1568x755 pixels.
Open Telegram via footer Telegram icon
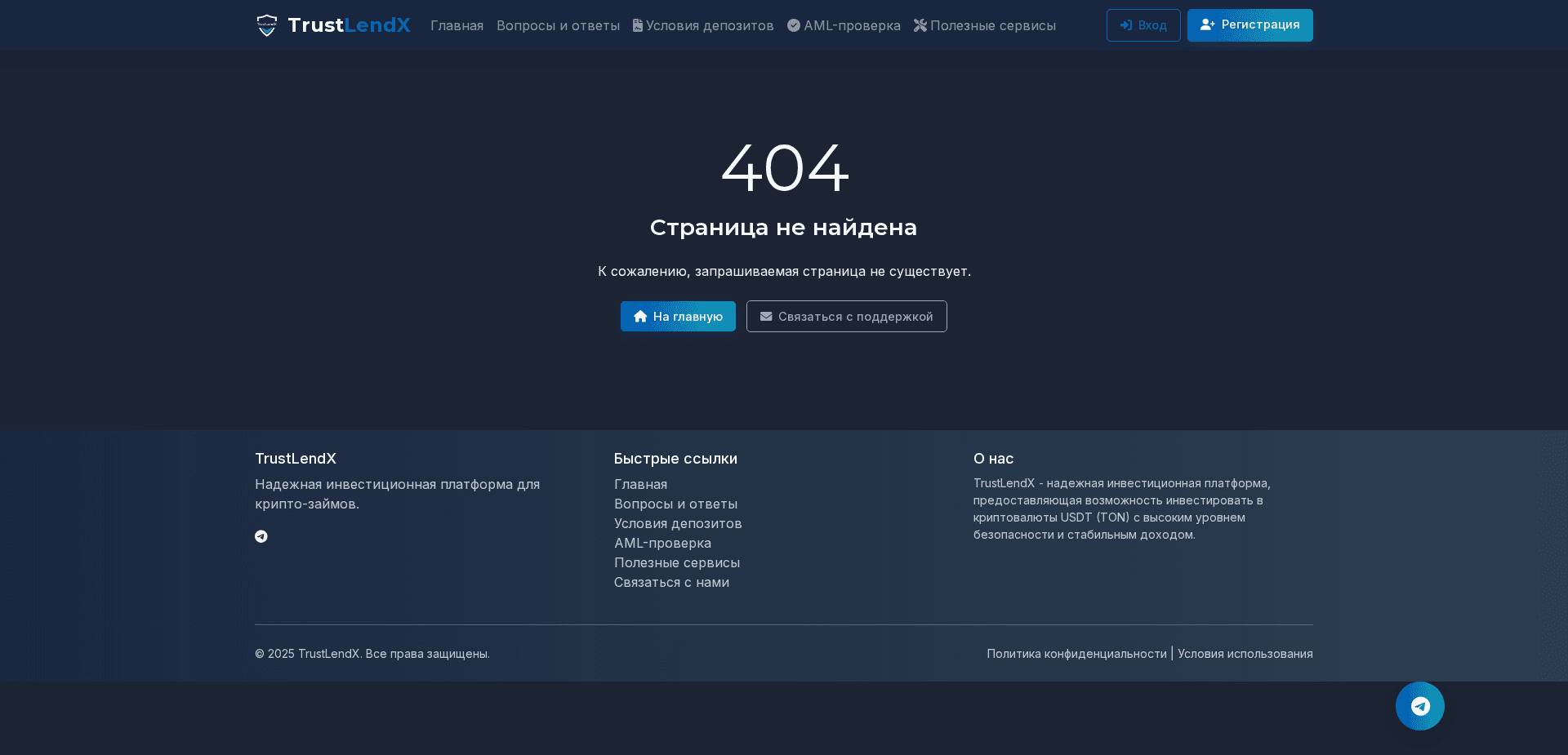(261, 536)
